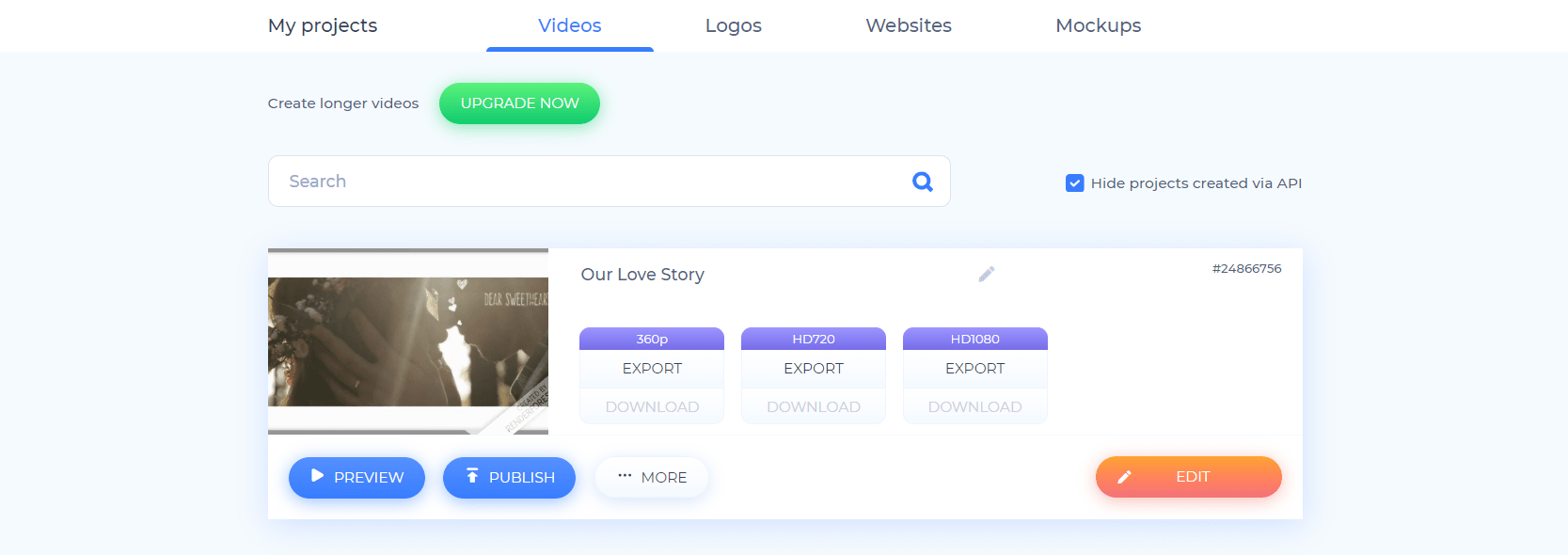The width and height of the screenshot is (1568, 555).
Task: Export the video in HD720
Action: click(814, 369)
